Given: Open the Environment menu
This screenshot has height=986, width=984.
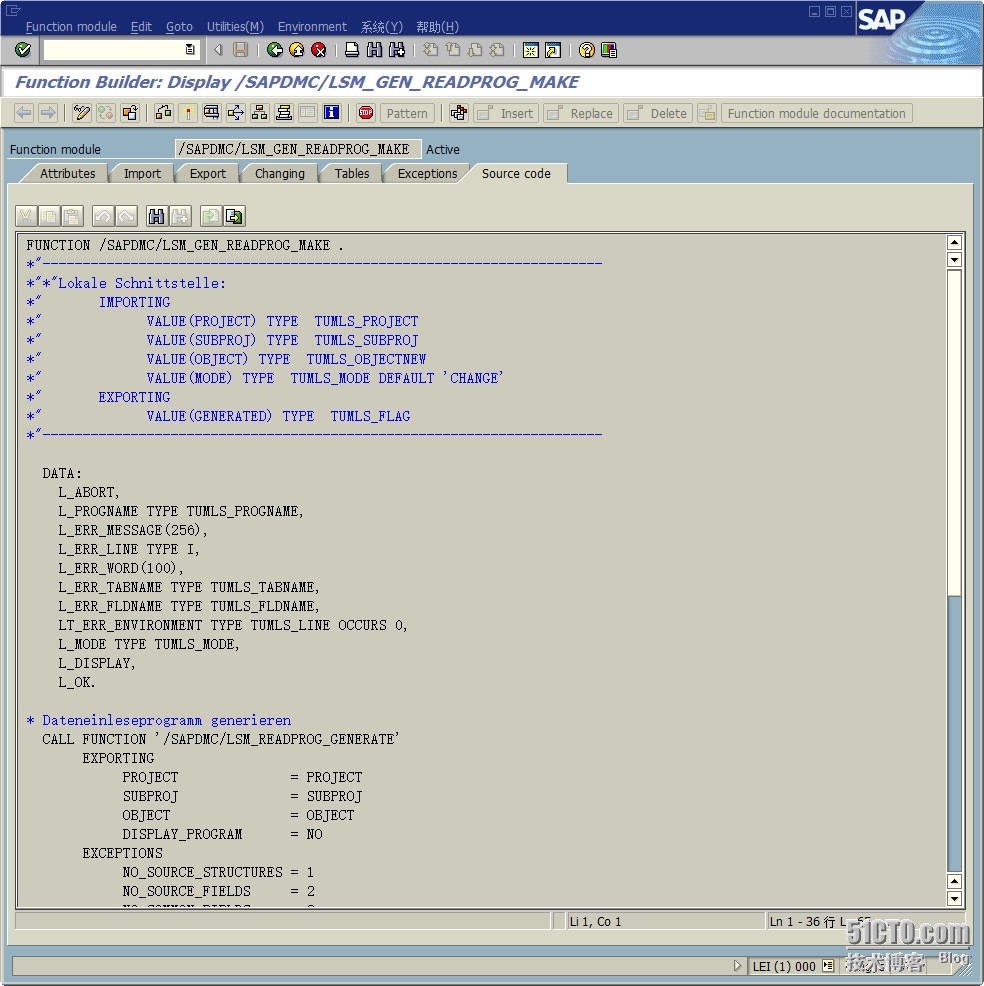Looking at the screenshot, I should pos(312,26).
